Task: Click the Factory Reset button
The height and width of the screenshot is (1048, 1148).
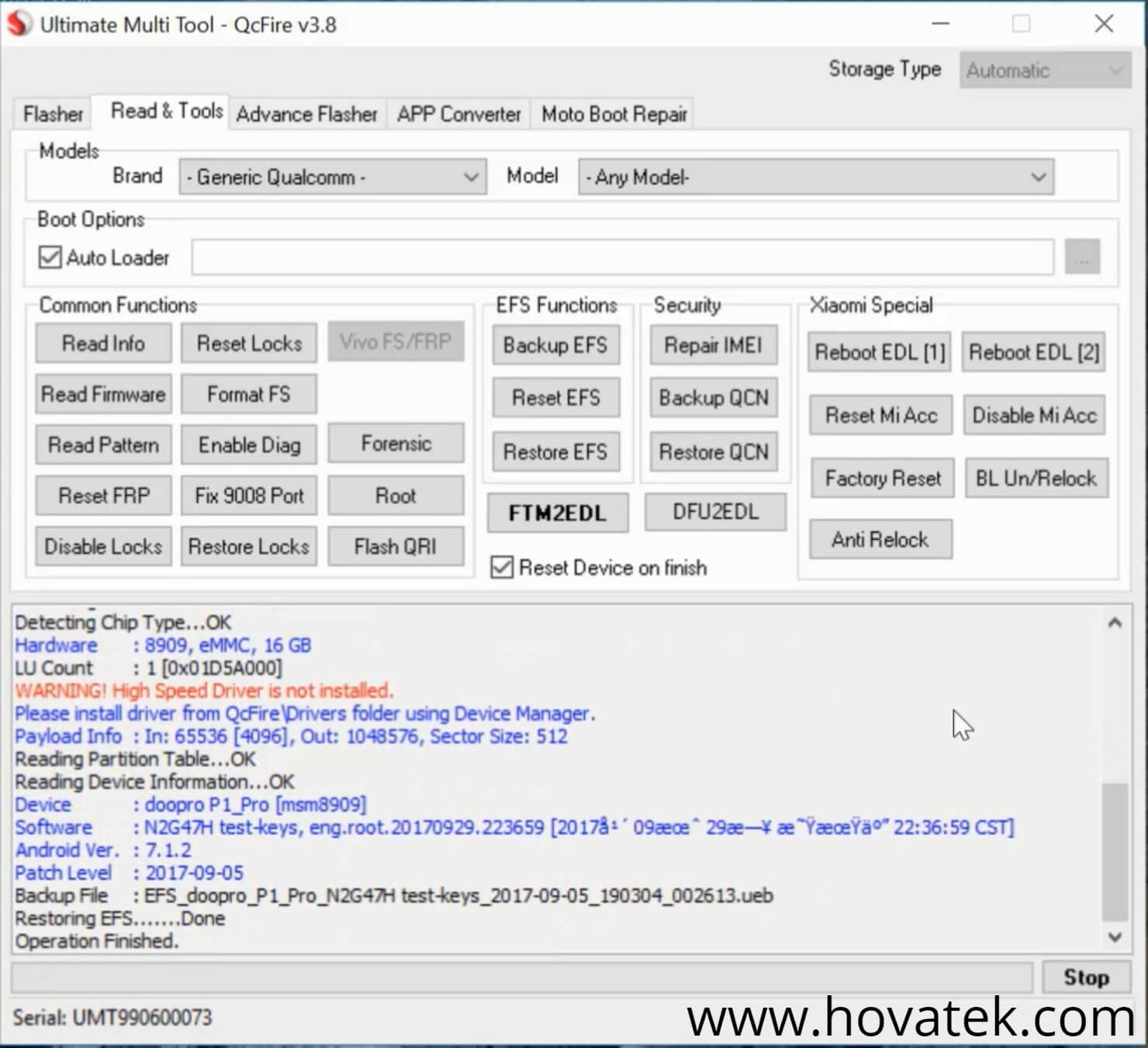Action: point(883,478)
